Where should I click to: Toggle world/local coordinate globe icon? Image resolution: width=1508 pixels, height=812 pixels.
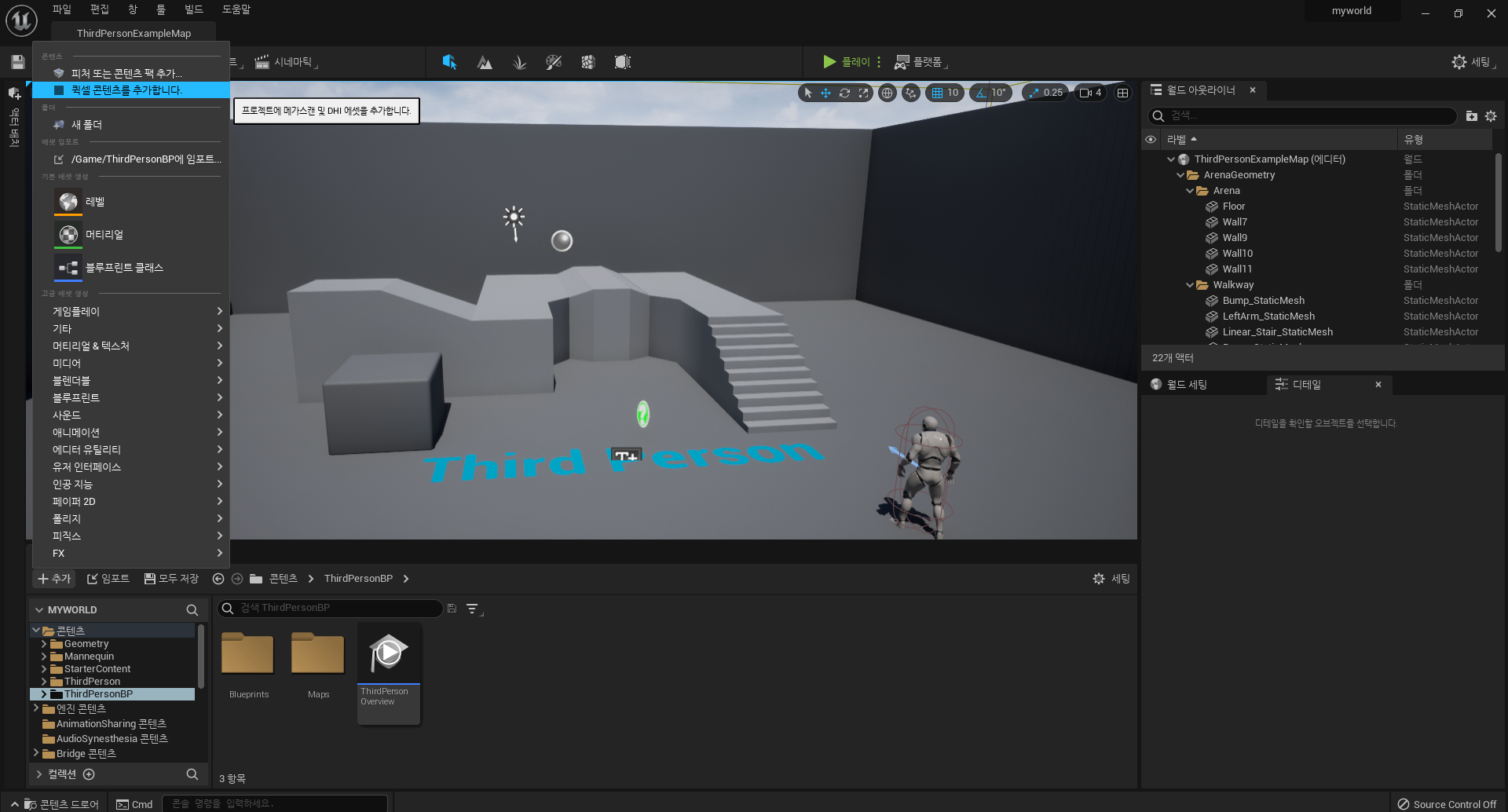pyautogui.click(x=887, y=93)
